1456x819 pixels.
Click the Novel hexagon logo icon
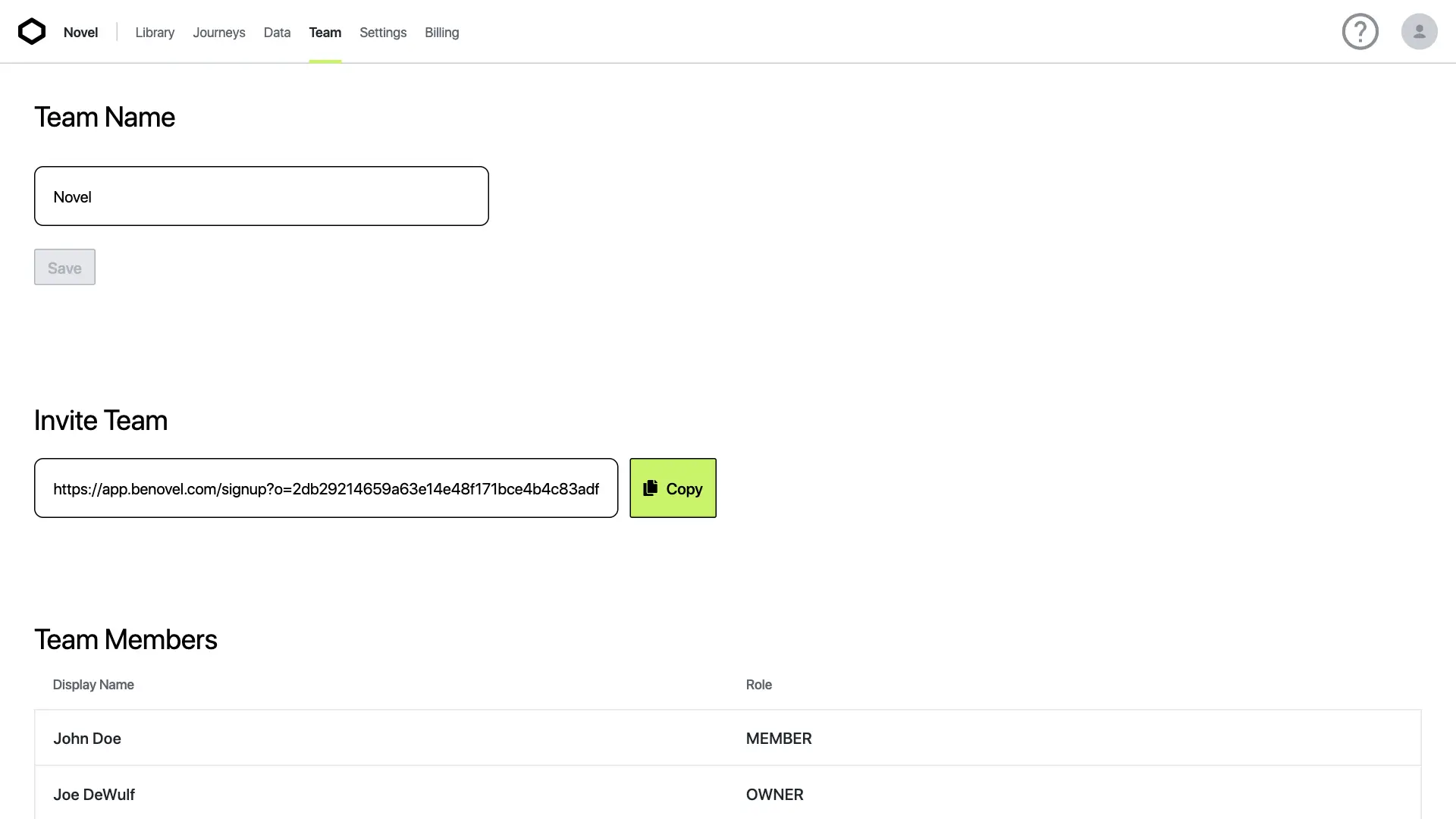tap(32, 32)
